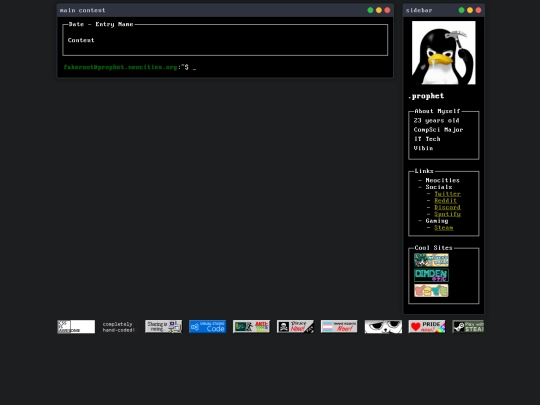Click green dot in sidebar titlebar
Screen dimensions: 540x405
tap(461, 10)
